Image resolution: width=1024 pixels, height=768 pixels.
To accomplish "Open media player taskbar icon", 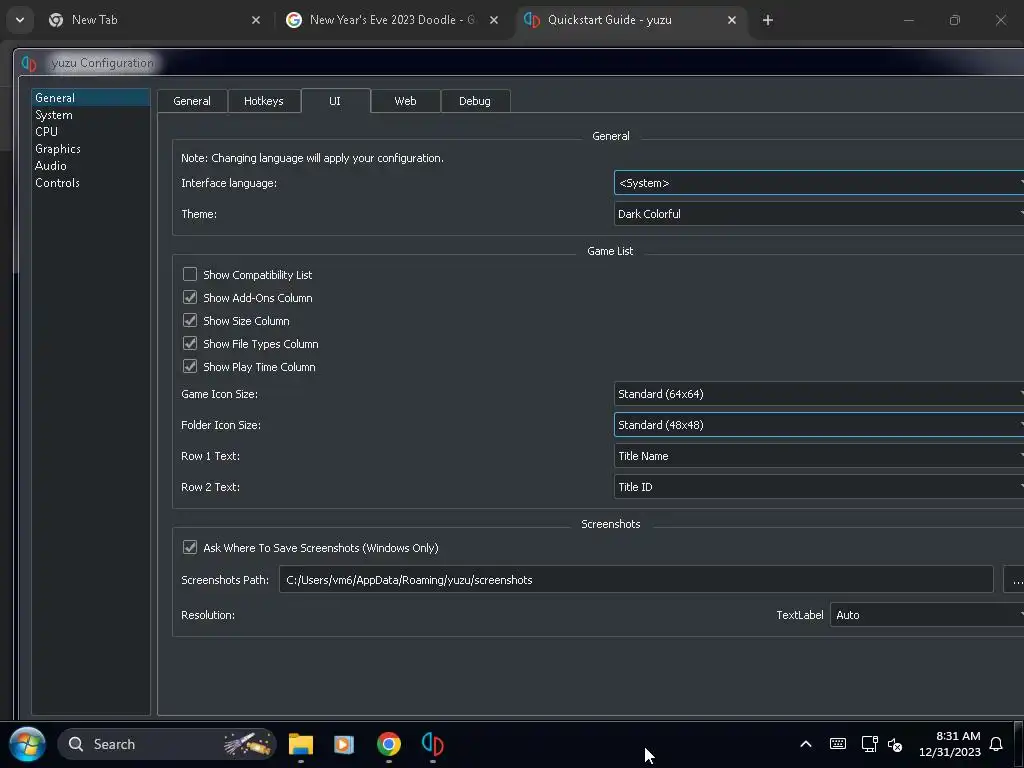I will 344,744.
